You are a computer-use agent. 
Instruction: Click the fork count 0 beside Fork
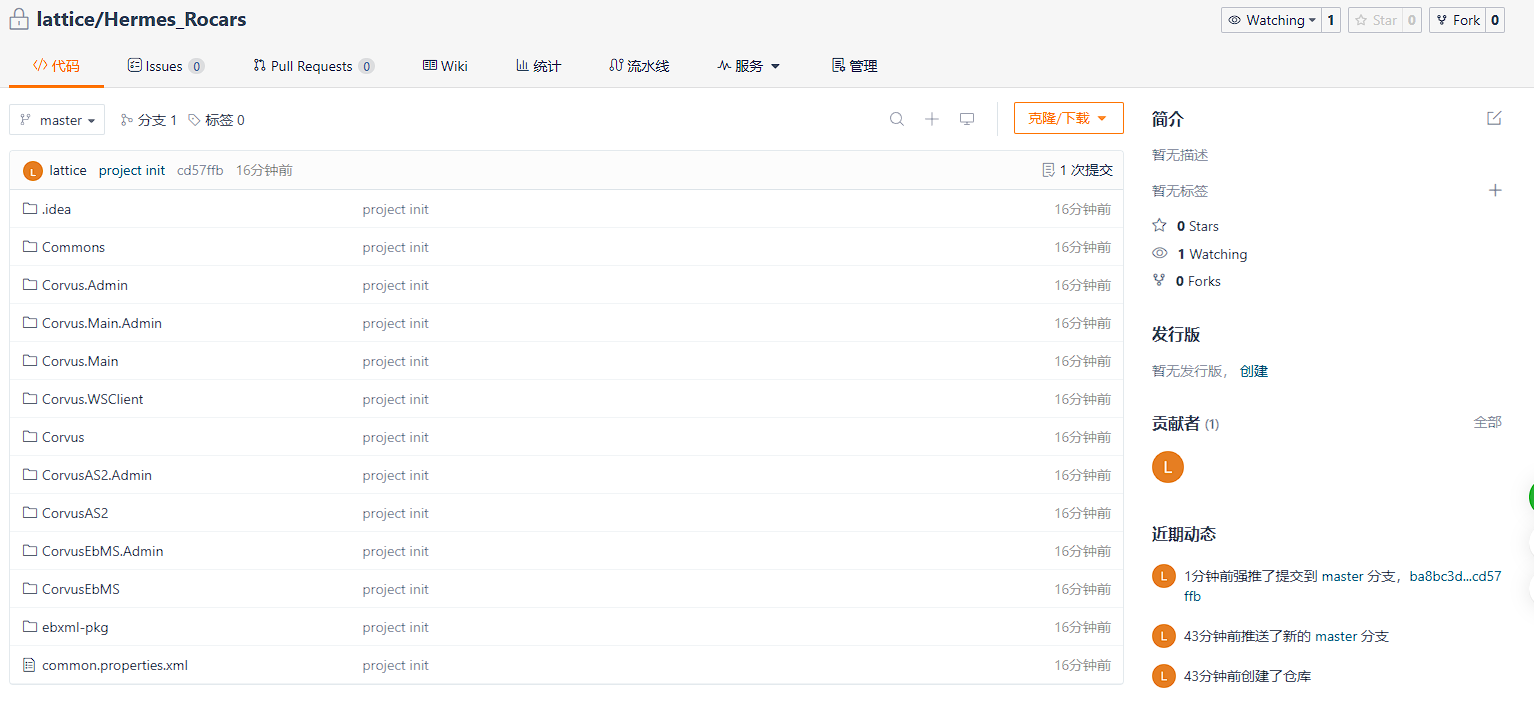(1495, 20)
